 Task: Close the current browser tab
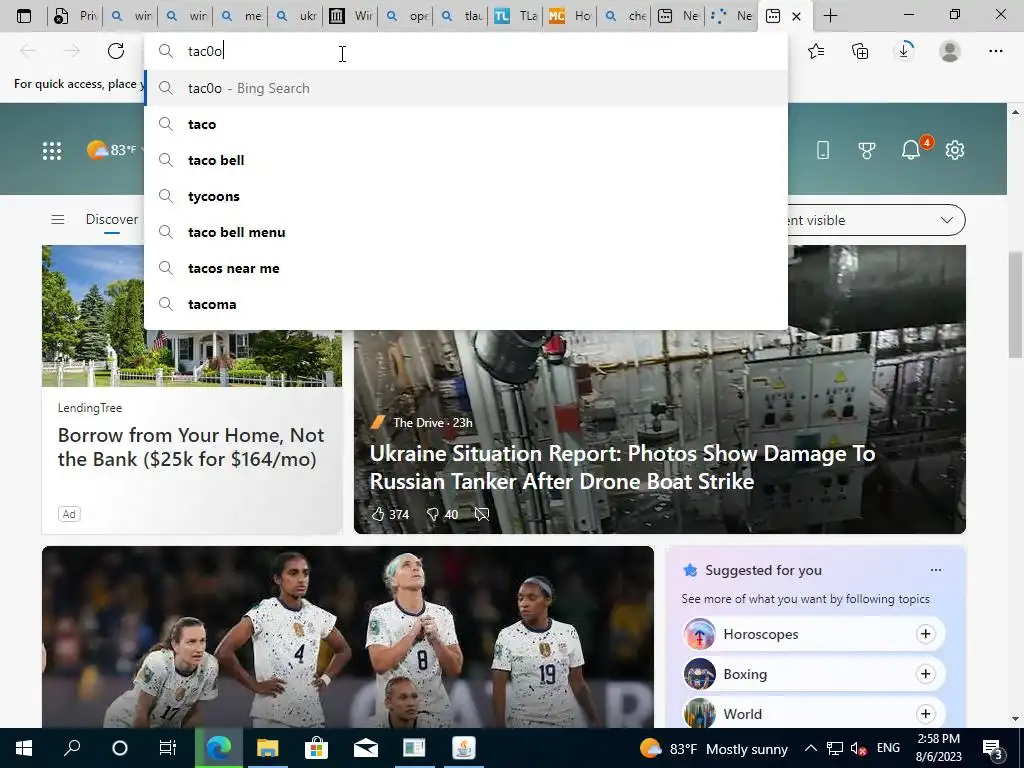coord(796,16)
